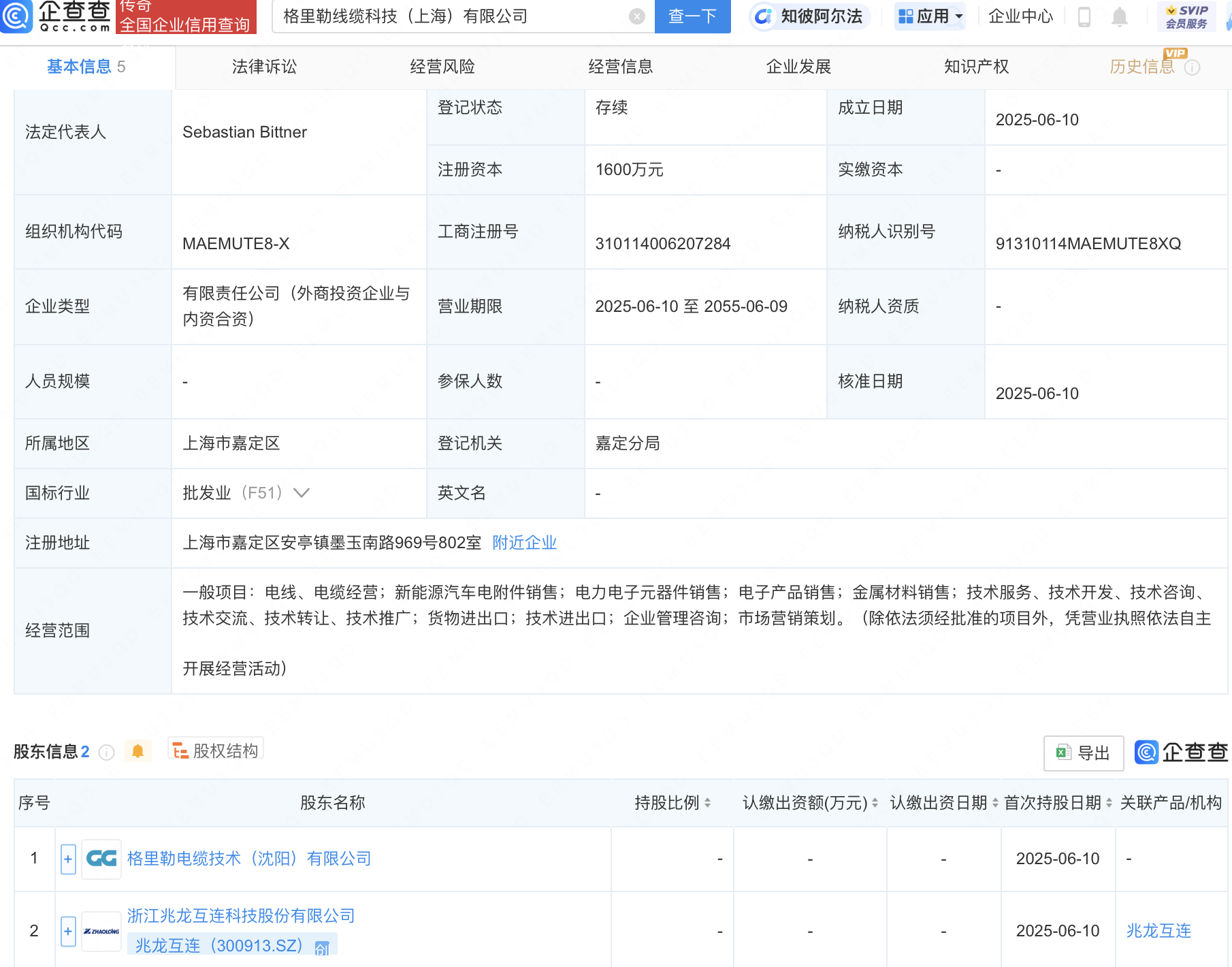Sort by 持股比例 column
Screen dimensions: 1232x967
click(x=708, y=803)
